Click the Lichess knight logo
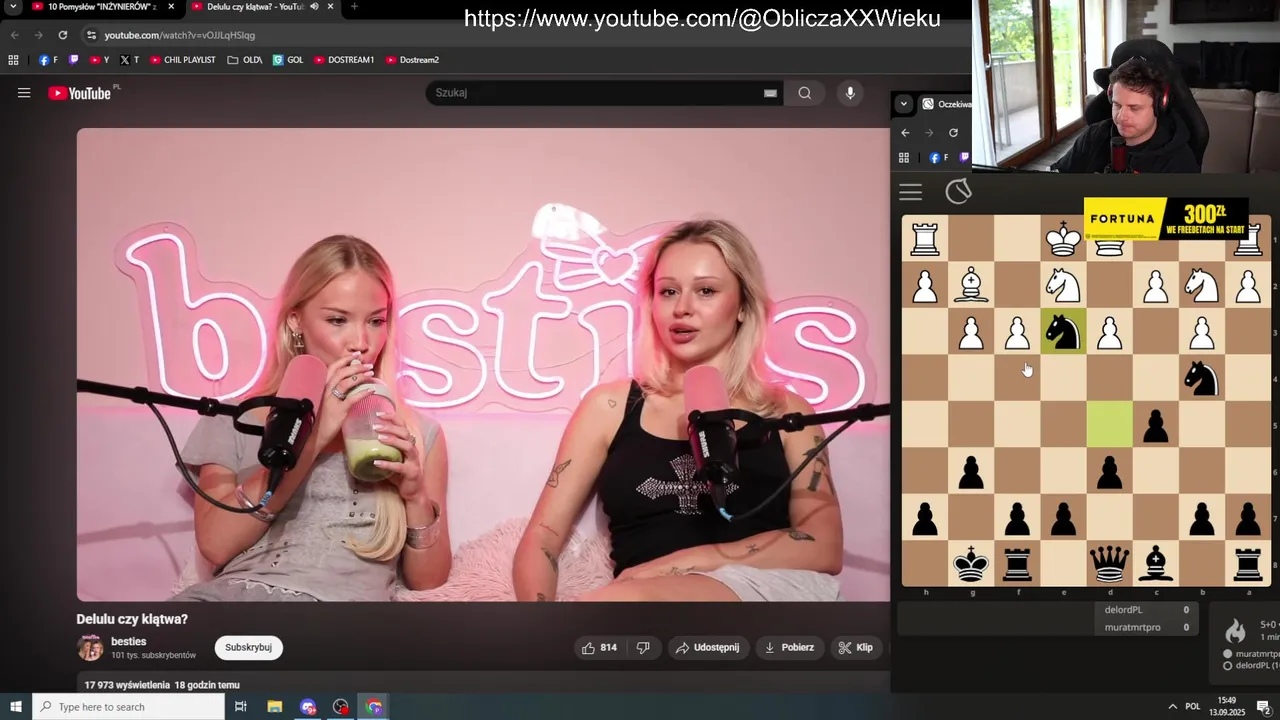 (958, 191)
